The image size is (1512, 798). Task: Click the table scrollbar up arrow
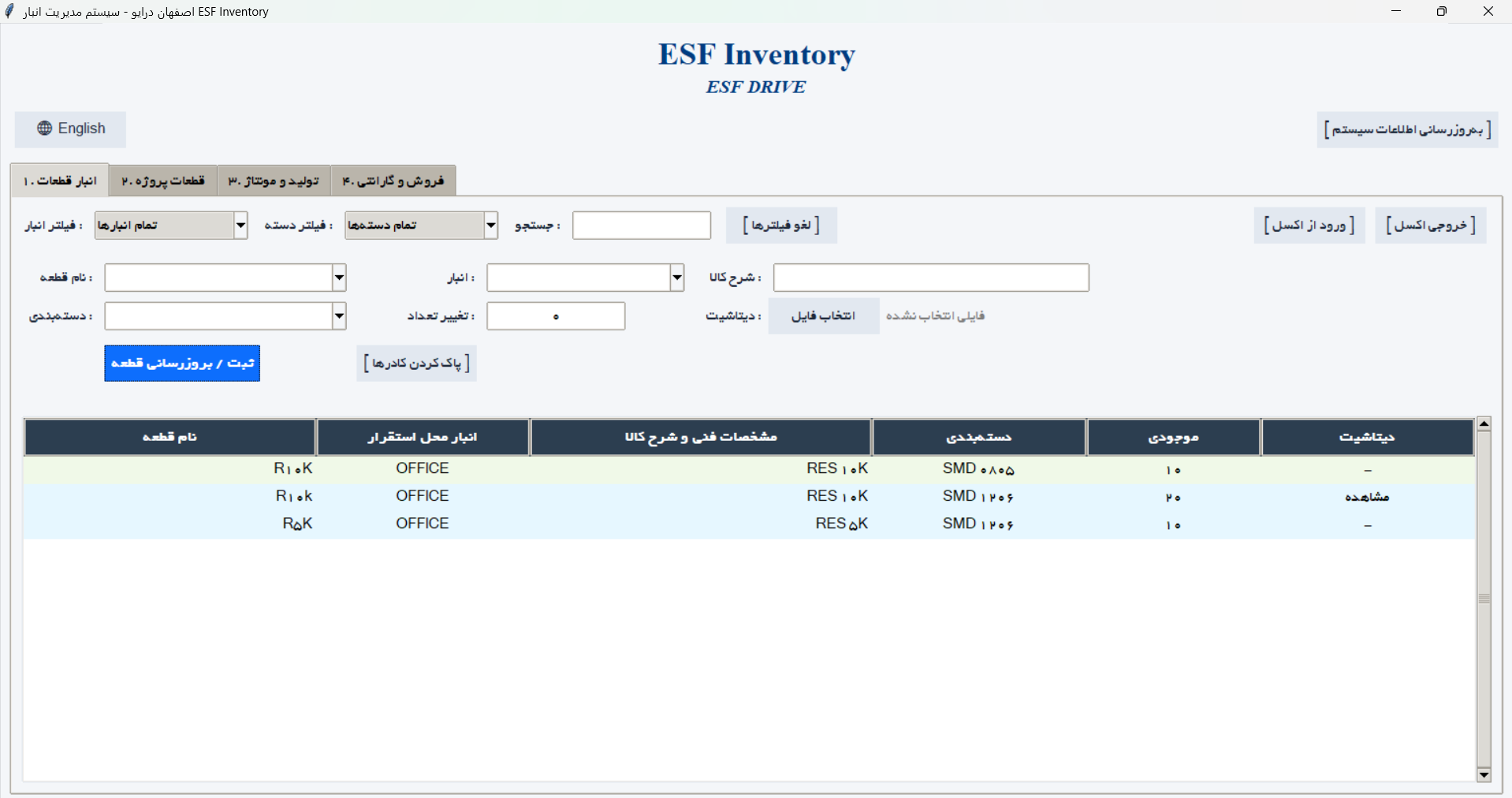point(1484,424)
